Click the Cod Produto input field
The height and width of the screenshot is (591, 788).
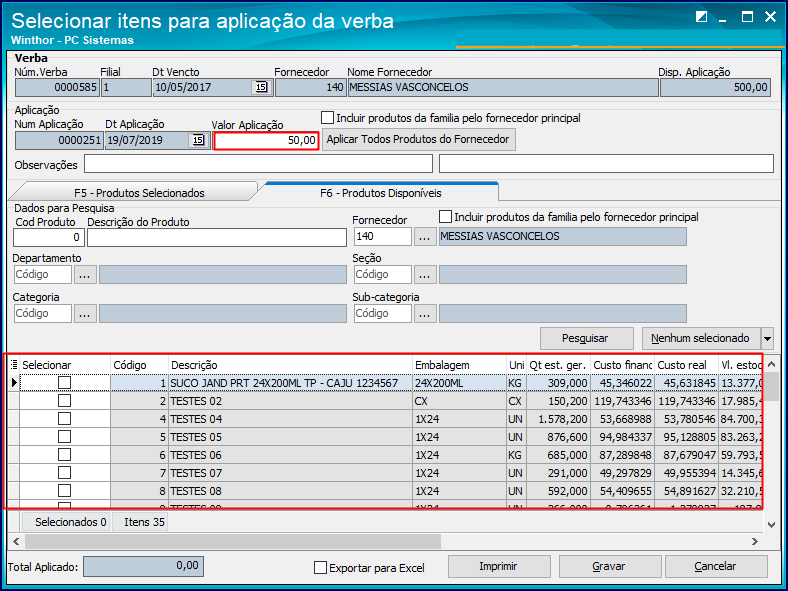point(49,237)
